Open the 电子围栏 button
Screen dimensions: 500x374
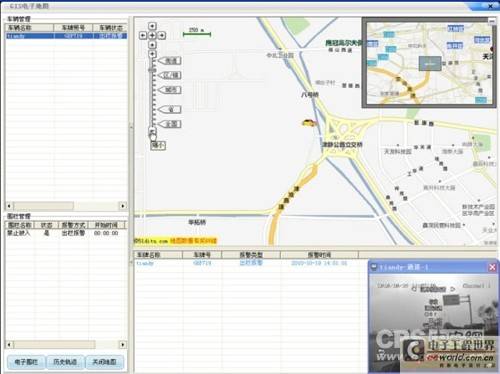click(x=26, y=362)
